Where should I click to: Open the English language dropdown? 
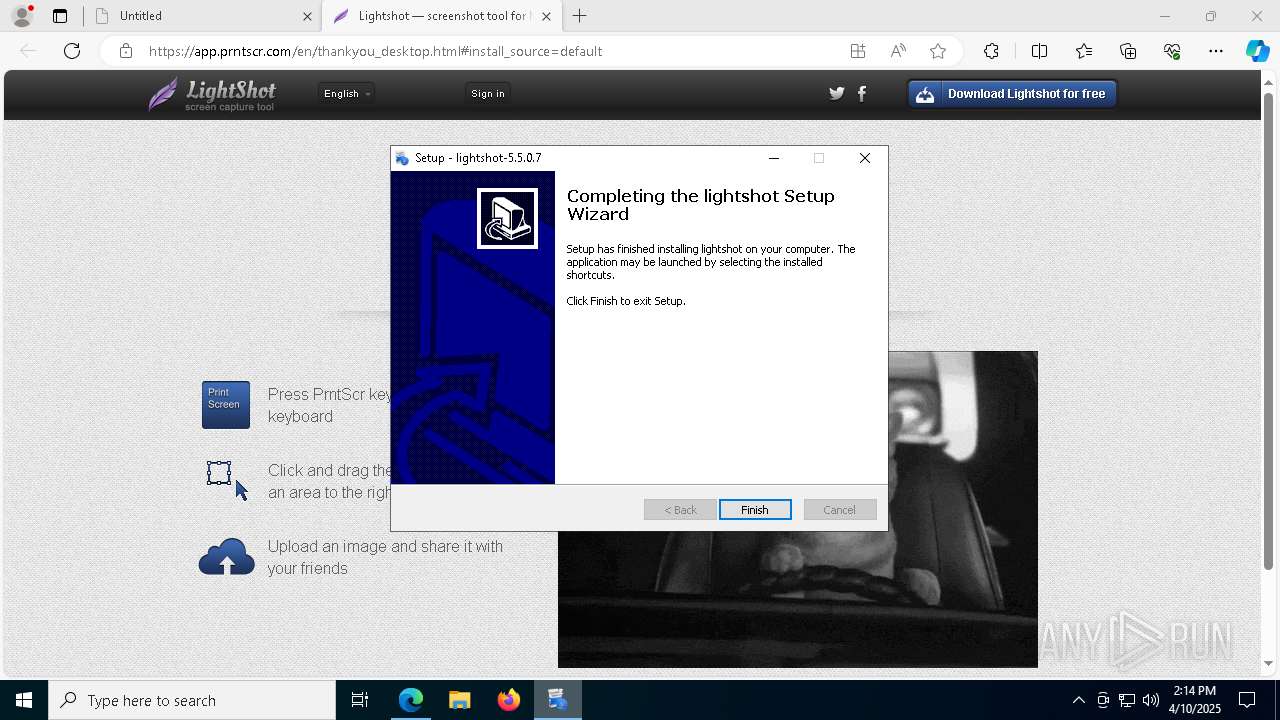tap(347, 93)
